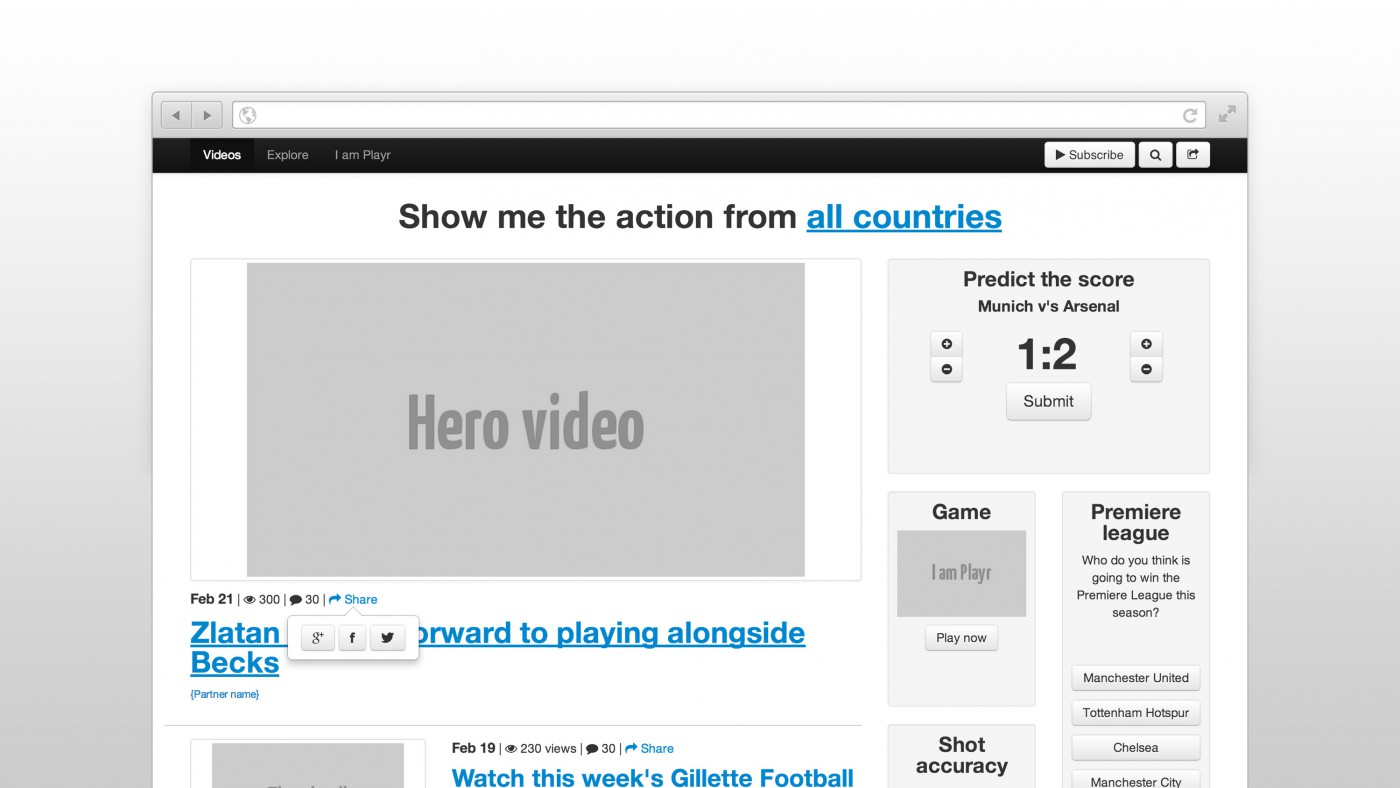Open the Zlatan playing alongside Becks headline
Image resolution: width=1400 pixels, height=788 pixels.
click(x=498, y=647)
